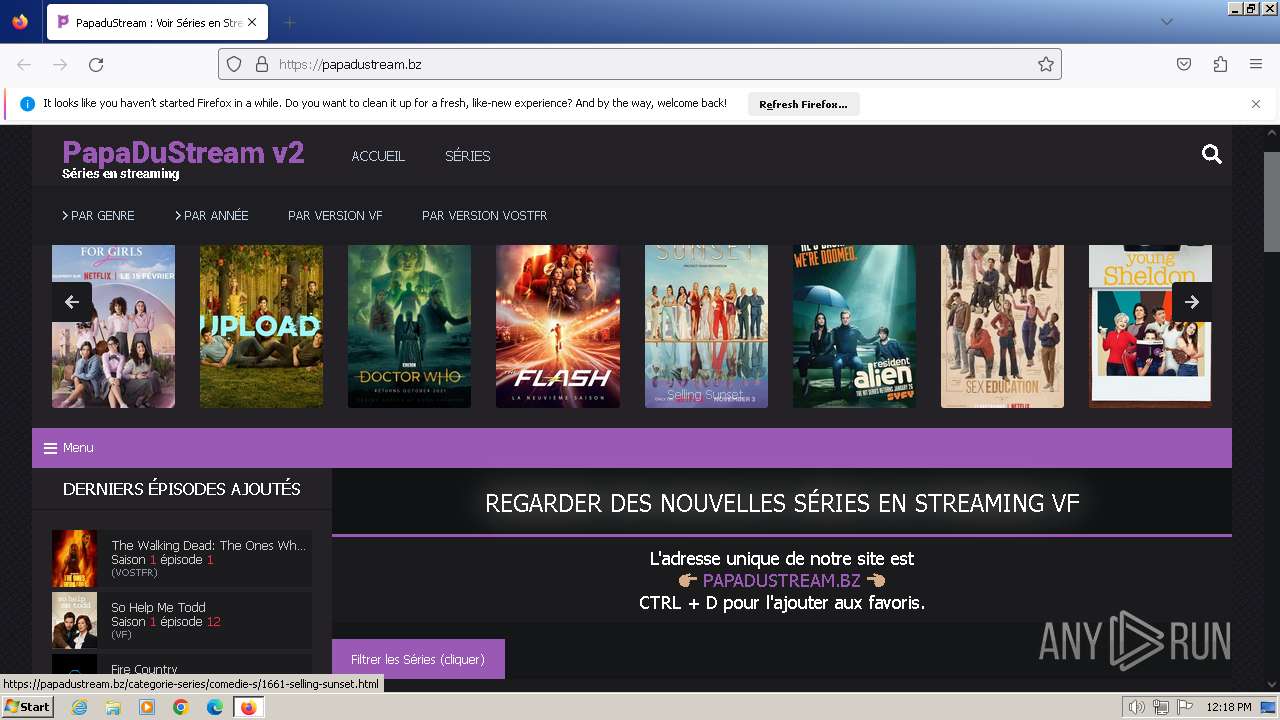This screenshot has height=720, width=1280.
Task: Expand the PAR ANNÉE submenu
Action: coord(212,215)
